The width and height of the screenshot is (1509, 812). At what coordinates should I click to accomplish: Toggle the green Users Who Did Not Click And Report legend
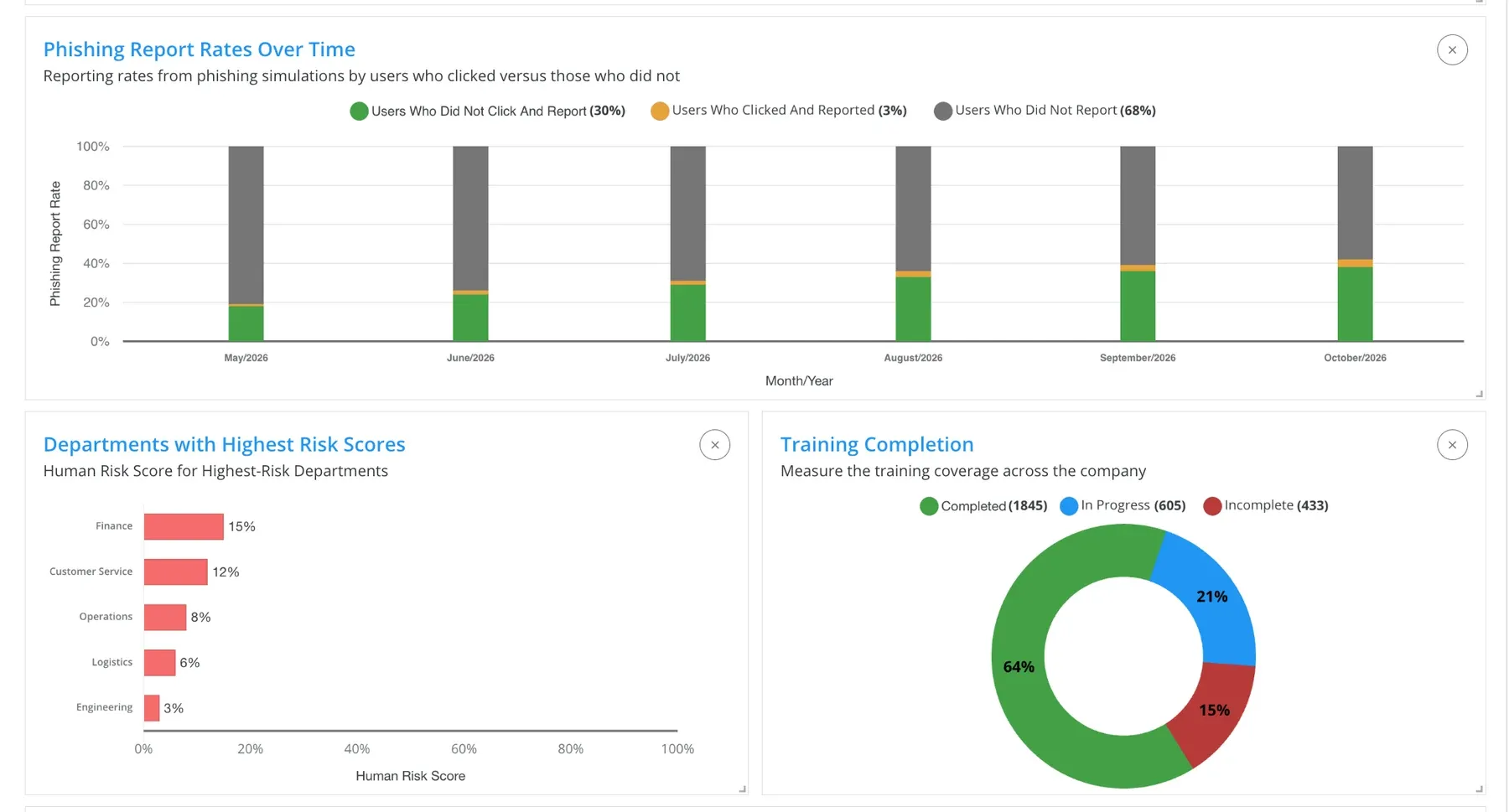488,111
